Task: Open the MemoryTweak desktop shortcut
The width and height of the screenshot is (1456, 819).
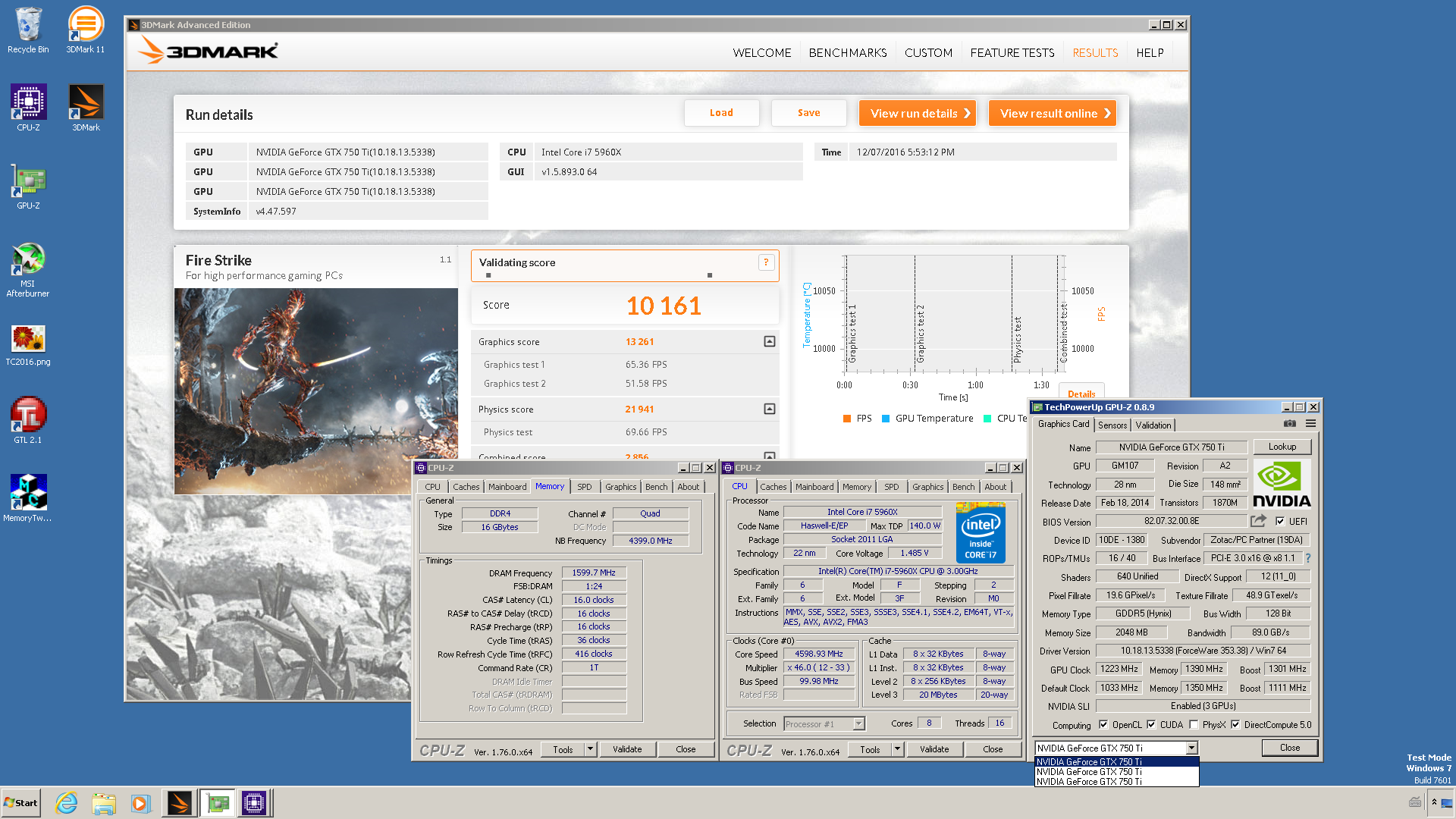Action: (28, 497)
